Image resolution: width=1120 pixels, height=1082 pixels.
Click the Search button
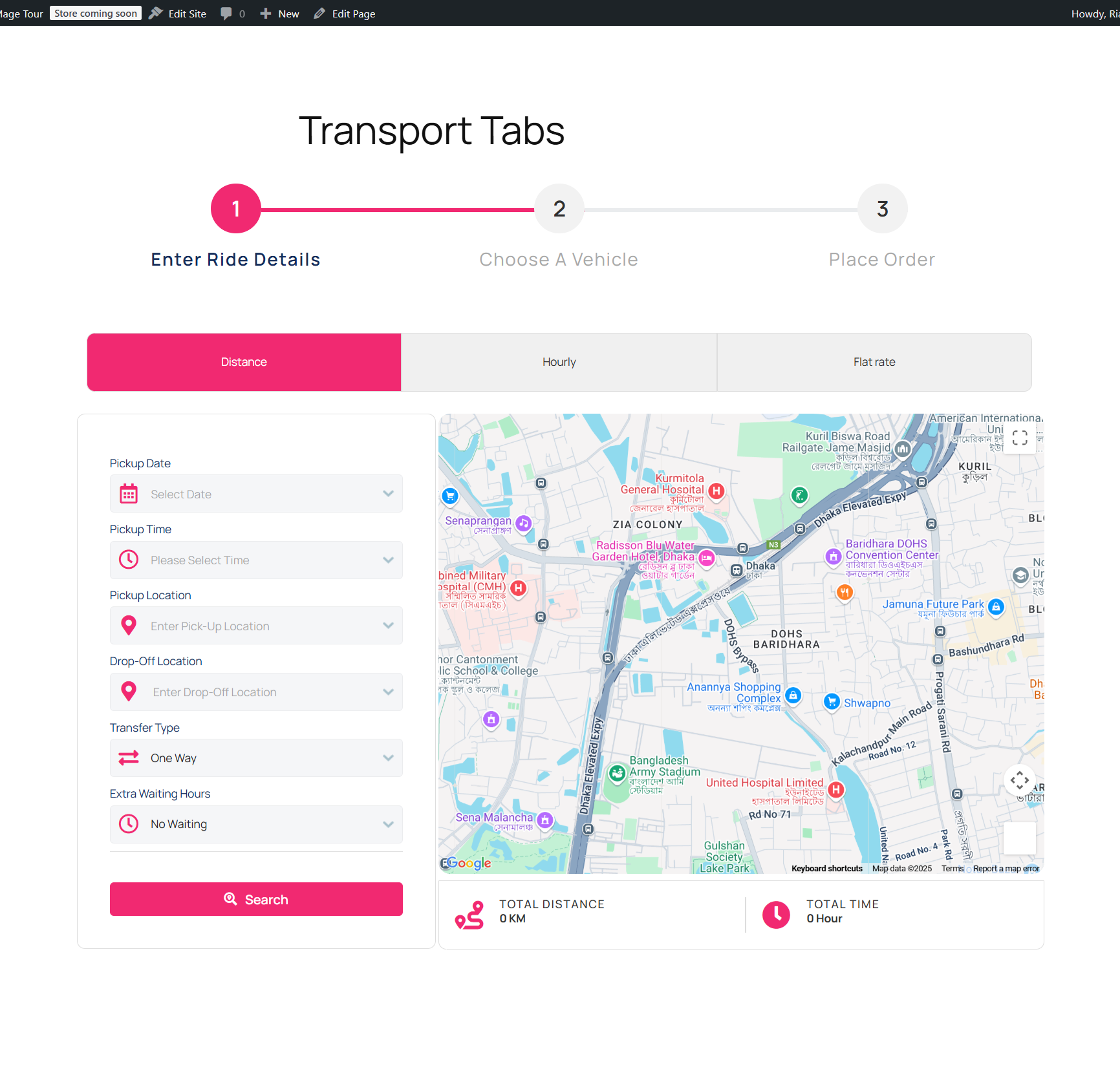click(256, 899)
